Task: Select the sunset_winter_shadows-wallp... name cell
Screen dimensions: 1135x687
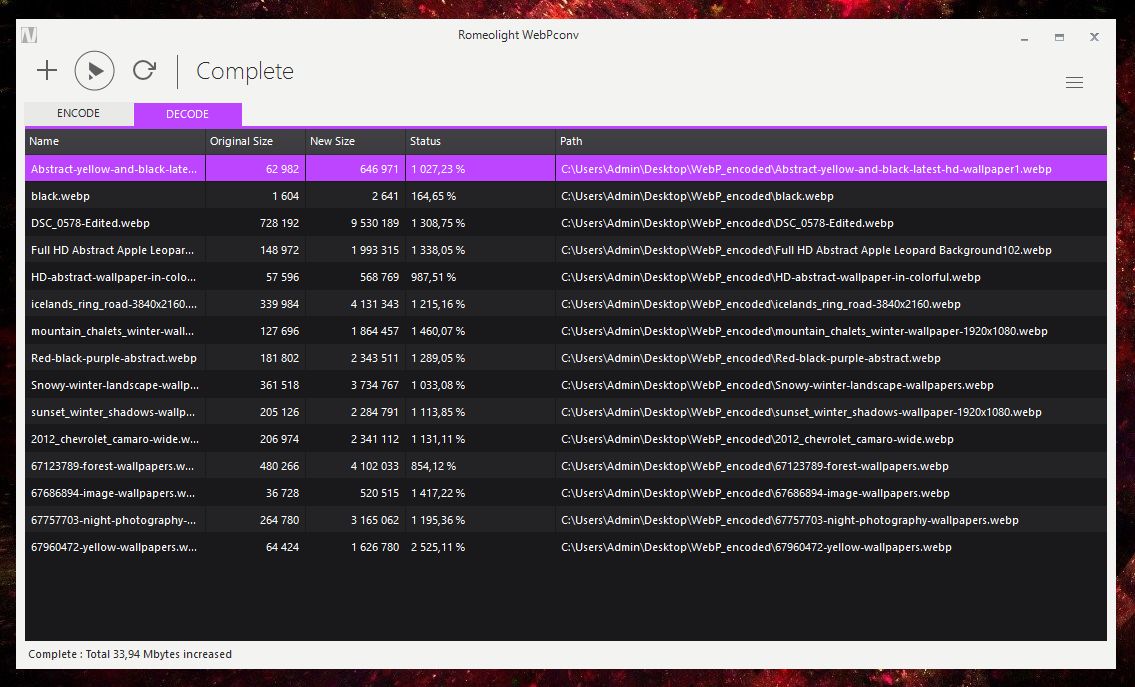Action: pyautogui.click(x=115, y=412)
